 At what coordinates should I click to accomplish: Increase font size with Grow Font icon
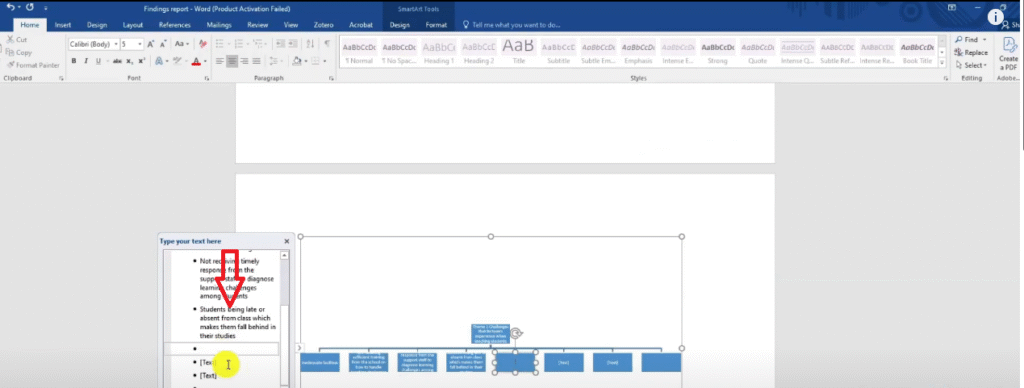tap(150, 44)
